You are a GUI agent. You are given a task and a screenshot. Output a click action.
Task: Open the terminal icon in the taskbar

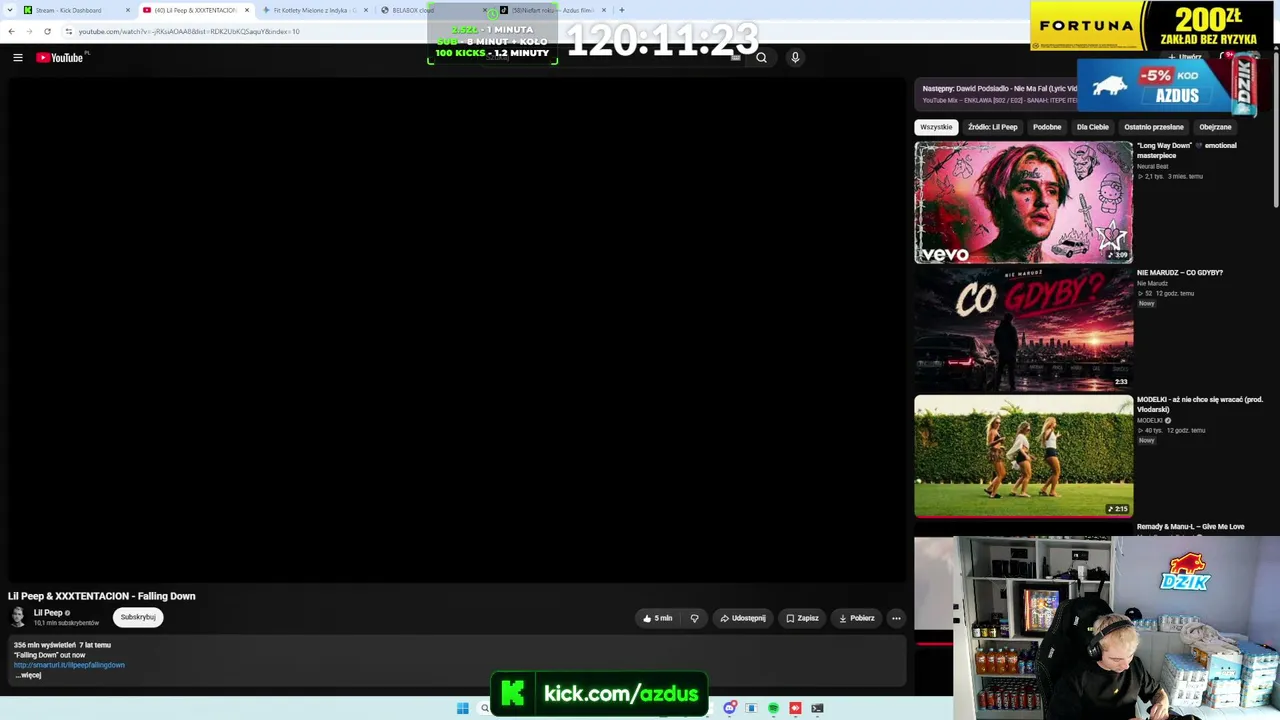click(817, 708)
